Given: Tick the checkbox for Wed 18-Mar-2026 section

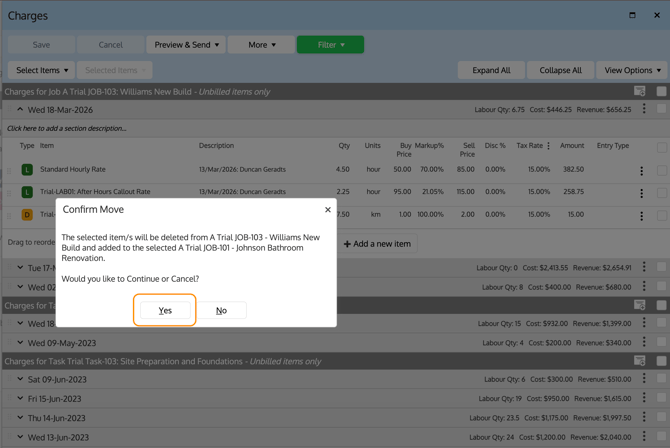Looking at the screenshot, I should point(661,110).
